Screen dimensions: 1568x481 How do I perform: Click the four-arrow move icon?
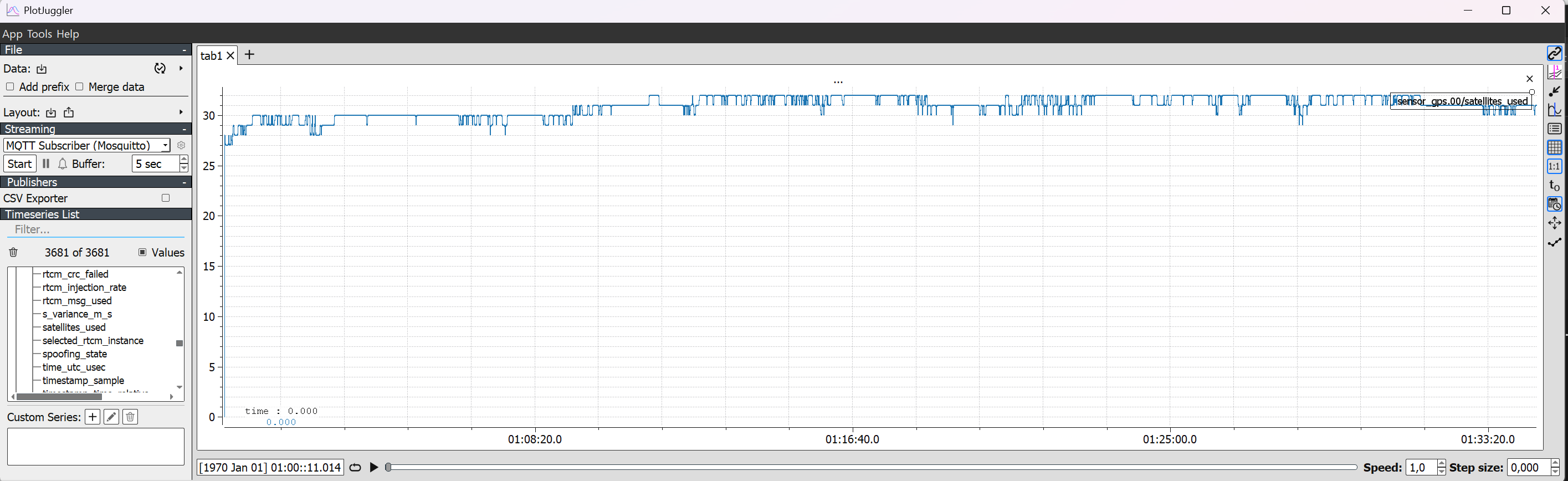coord(1554,223)
